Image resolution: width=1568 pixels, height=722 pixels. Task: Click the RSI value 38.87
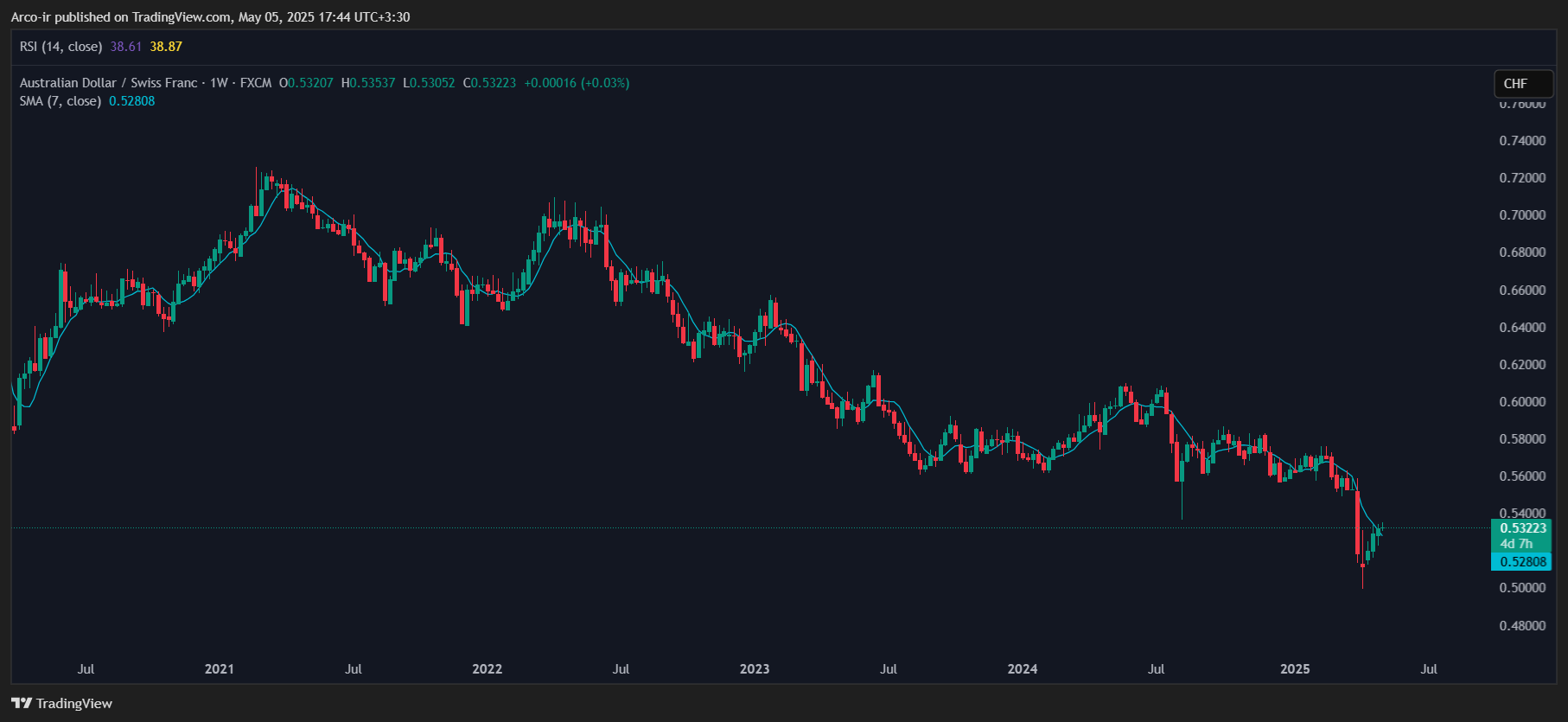click(x=166, y=47)
